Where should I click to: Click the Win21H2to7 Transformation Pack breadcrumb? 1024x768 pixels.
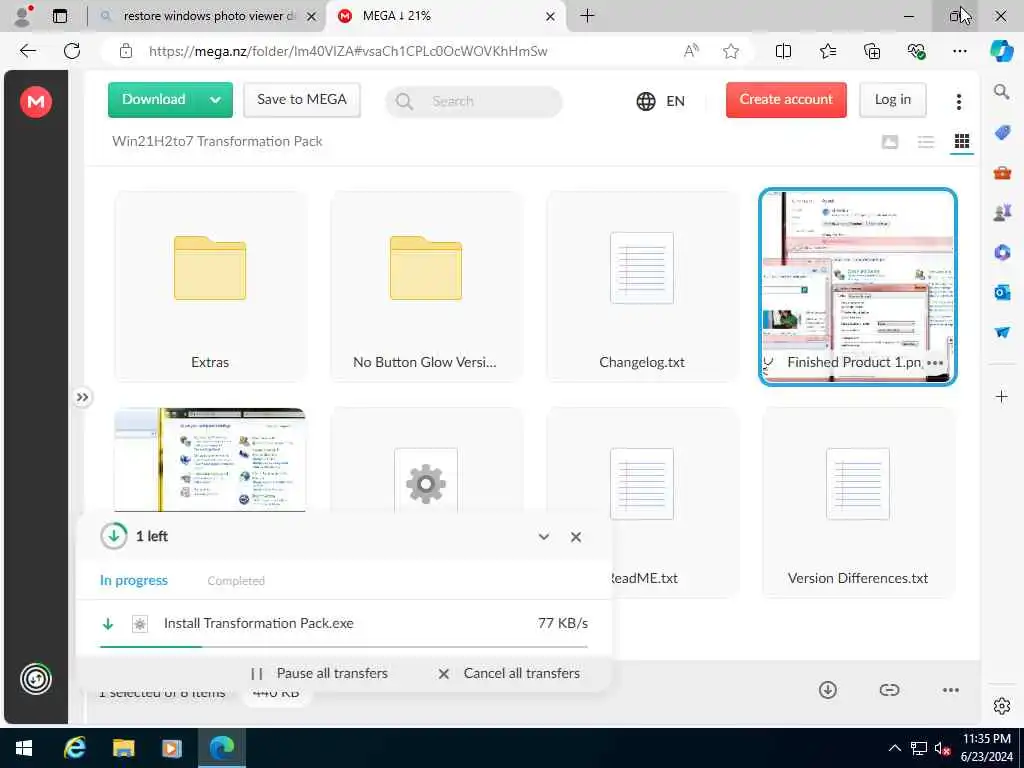click(217, 142)
